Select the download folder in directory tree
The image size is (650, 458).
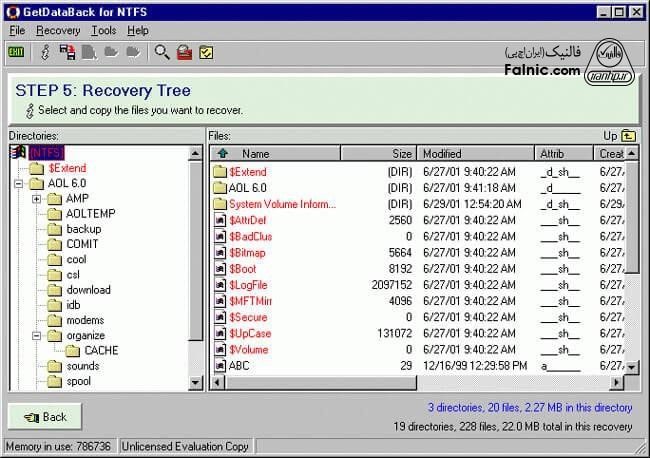pos(88,290)
